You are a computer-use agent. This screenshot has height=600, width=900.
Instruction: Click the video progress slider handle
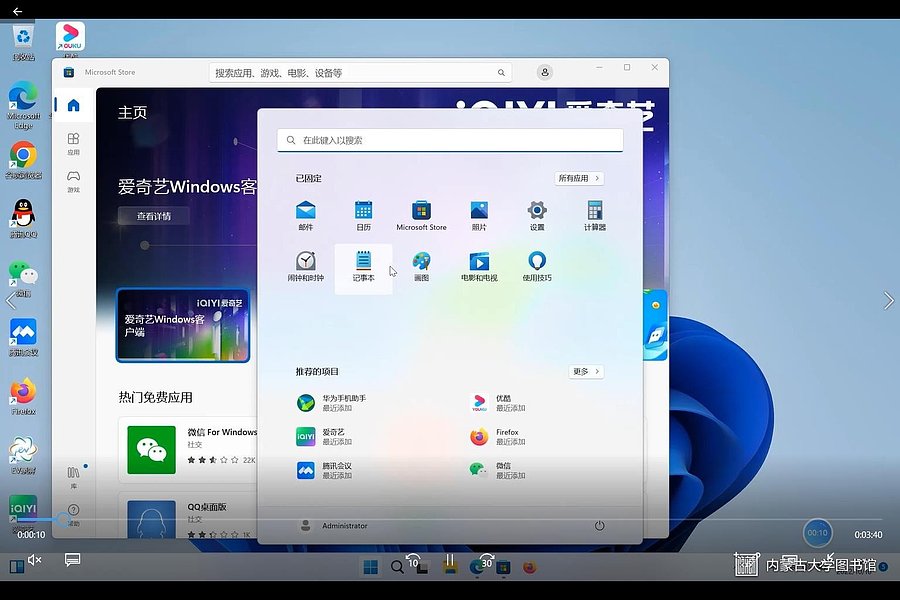click(x=62, y=520)
